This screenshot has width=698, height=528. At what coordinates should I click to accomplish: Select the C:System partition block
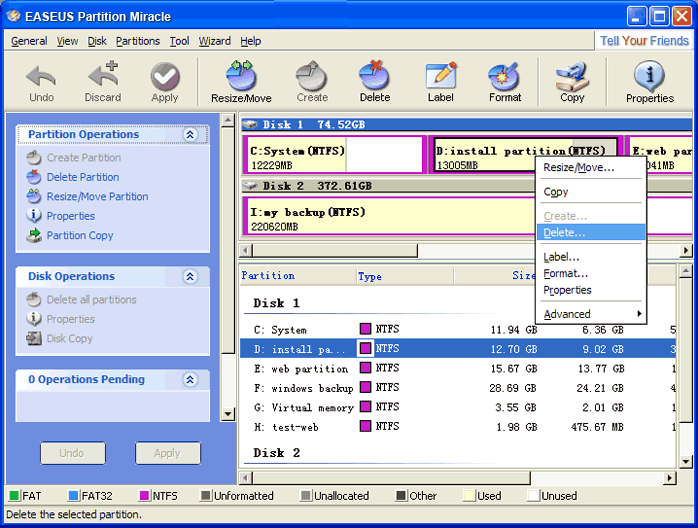334,156
